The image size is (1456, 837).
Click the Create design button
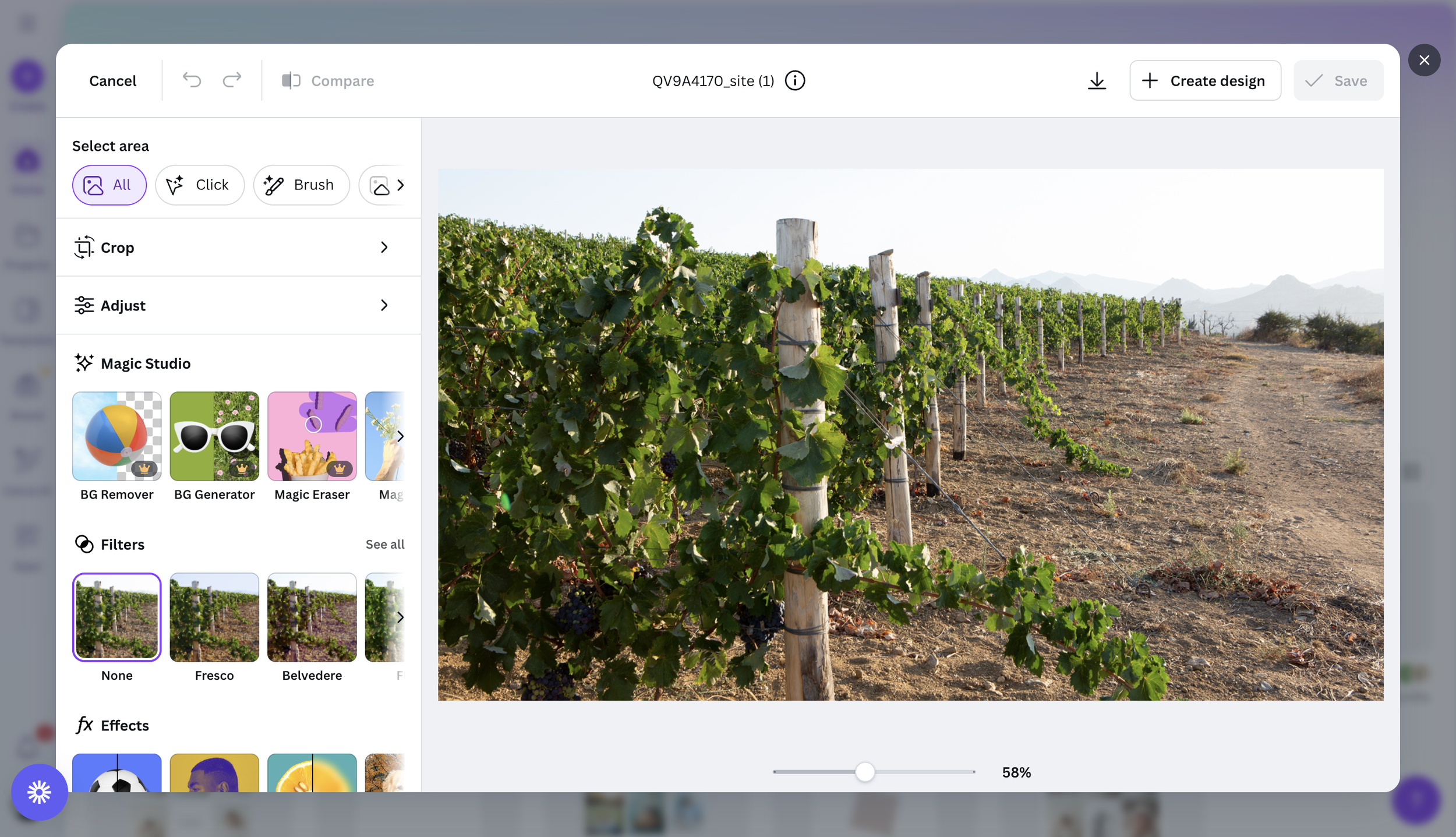[x=1205, y=80]
